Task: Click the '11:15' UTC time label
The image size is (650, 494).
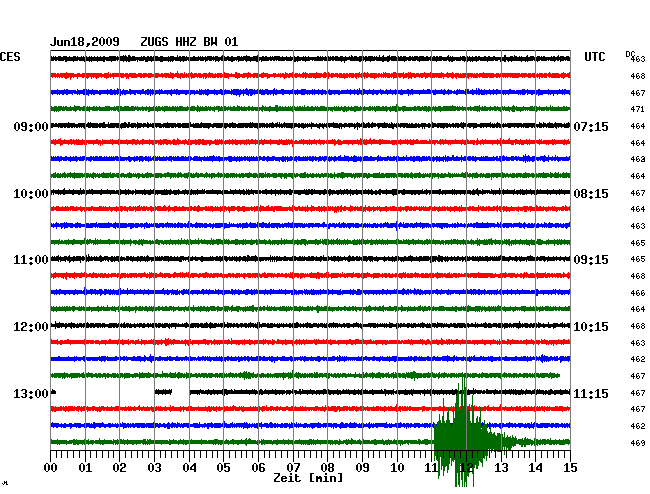Action: point(591,393)
